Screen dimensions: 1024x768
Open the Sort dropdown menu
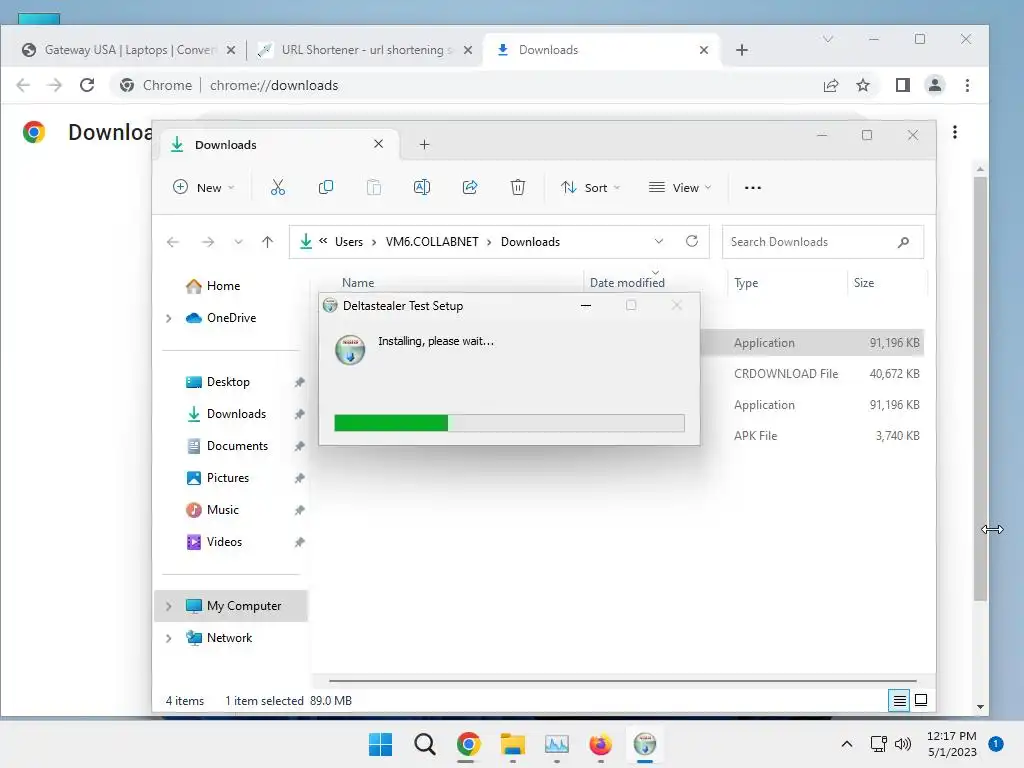tap(590, 187)
